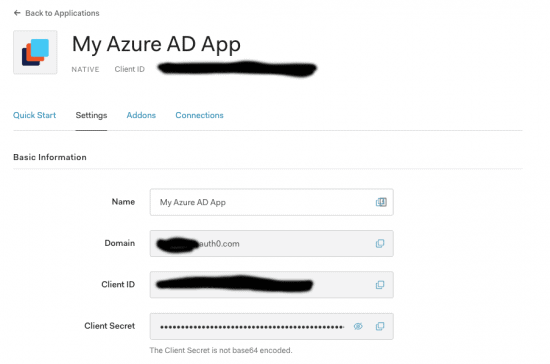Image resolution: width=550 pixels, height=364 pixels.
Task: Click the NATIVE application type label
Action: (x=85, y=69)
